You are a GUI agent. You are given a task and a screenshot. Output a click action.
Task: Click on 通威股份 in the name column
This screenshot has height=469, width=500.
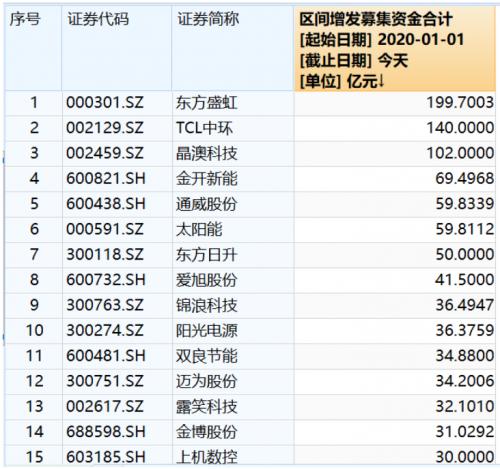207,204
